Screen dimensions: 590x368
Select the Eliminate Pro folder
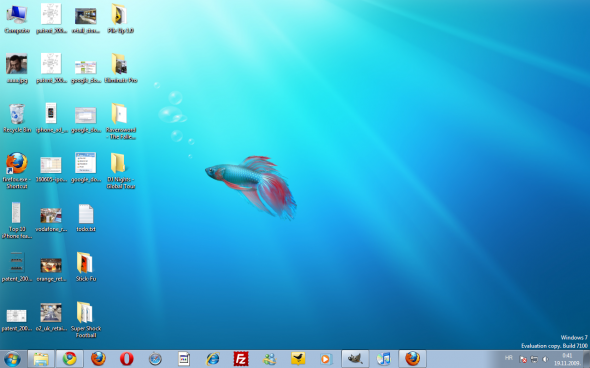tap(120, 68)
